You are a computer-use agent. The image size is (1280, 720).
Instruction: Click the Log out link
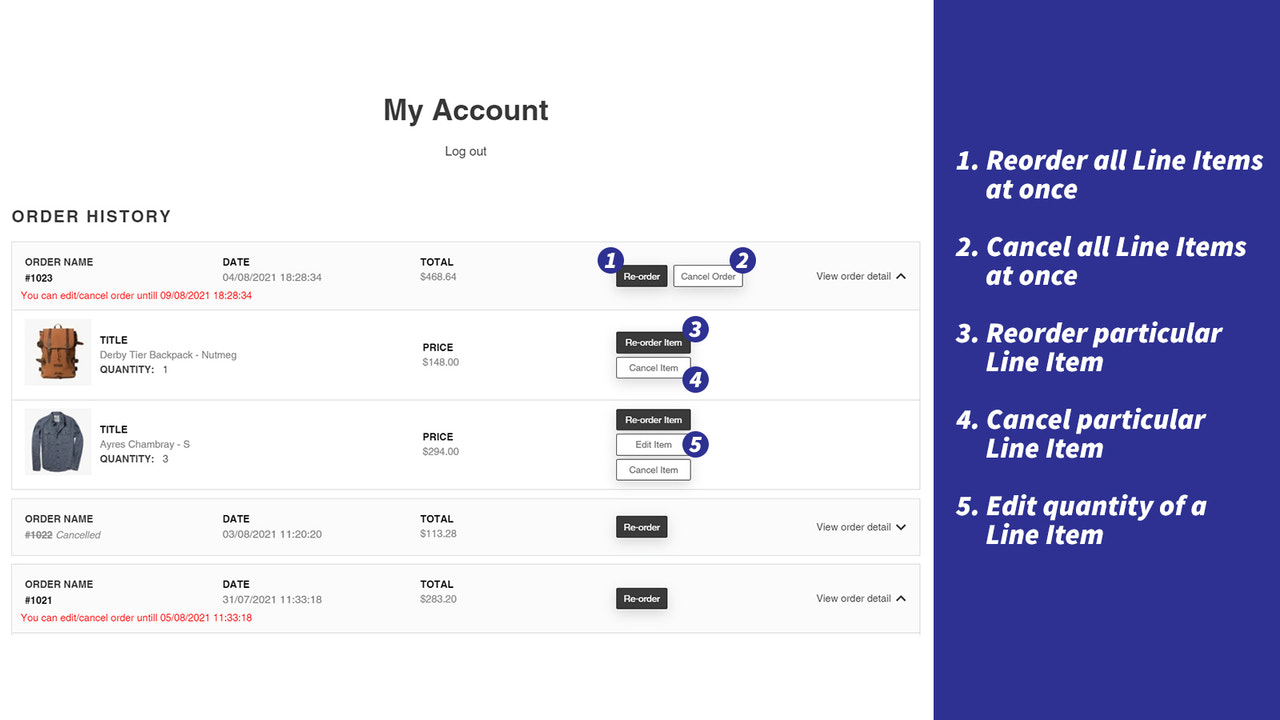[465, 151]
